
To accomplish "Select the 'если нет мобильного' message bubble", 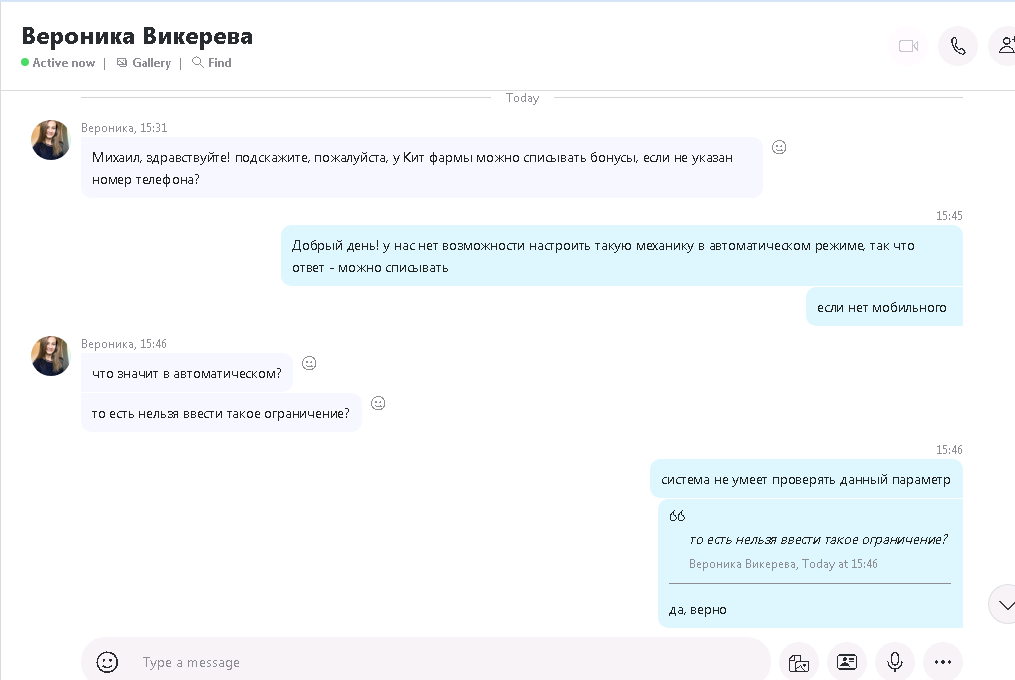I will [x=881, y=308].
